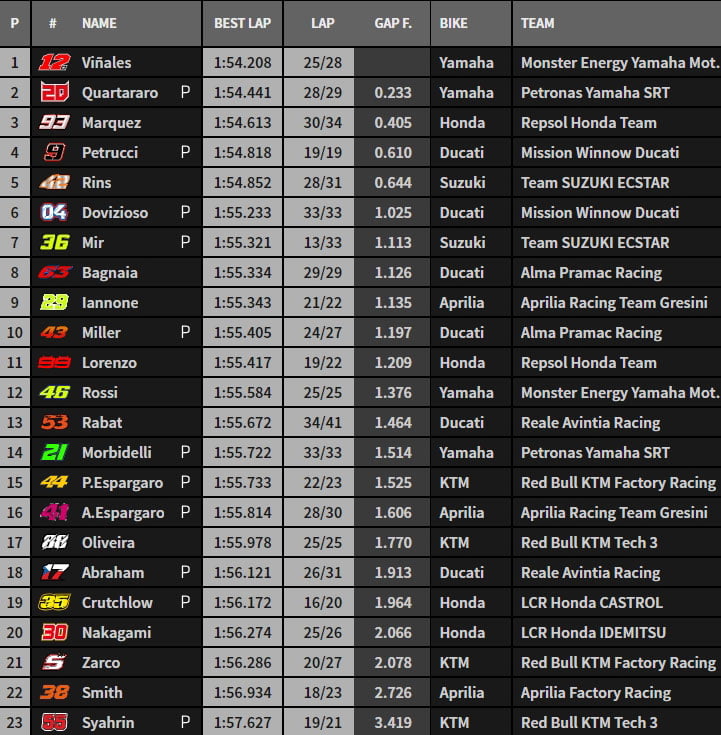
Task: Click on rider name Lorenzo
Action: click(x=109, y=362)
